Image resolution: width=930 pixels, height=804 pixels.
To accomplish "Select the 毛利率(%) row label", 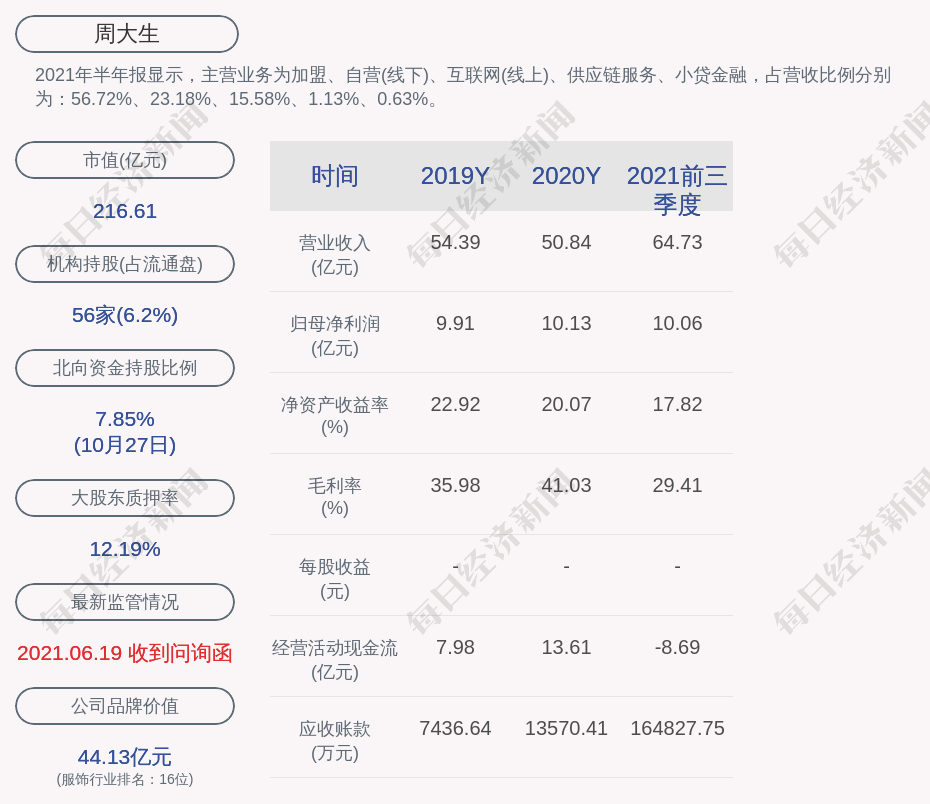I will [335, 497].
